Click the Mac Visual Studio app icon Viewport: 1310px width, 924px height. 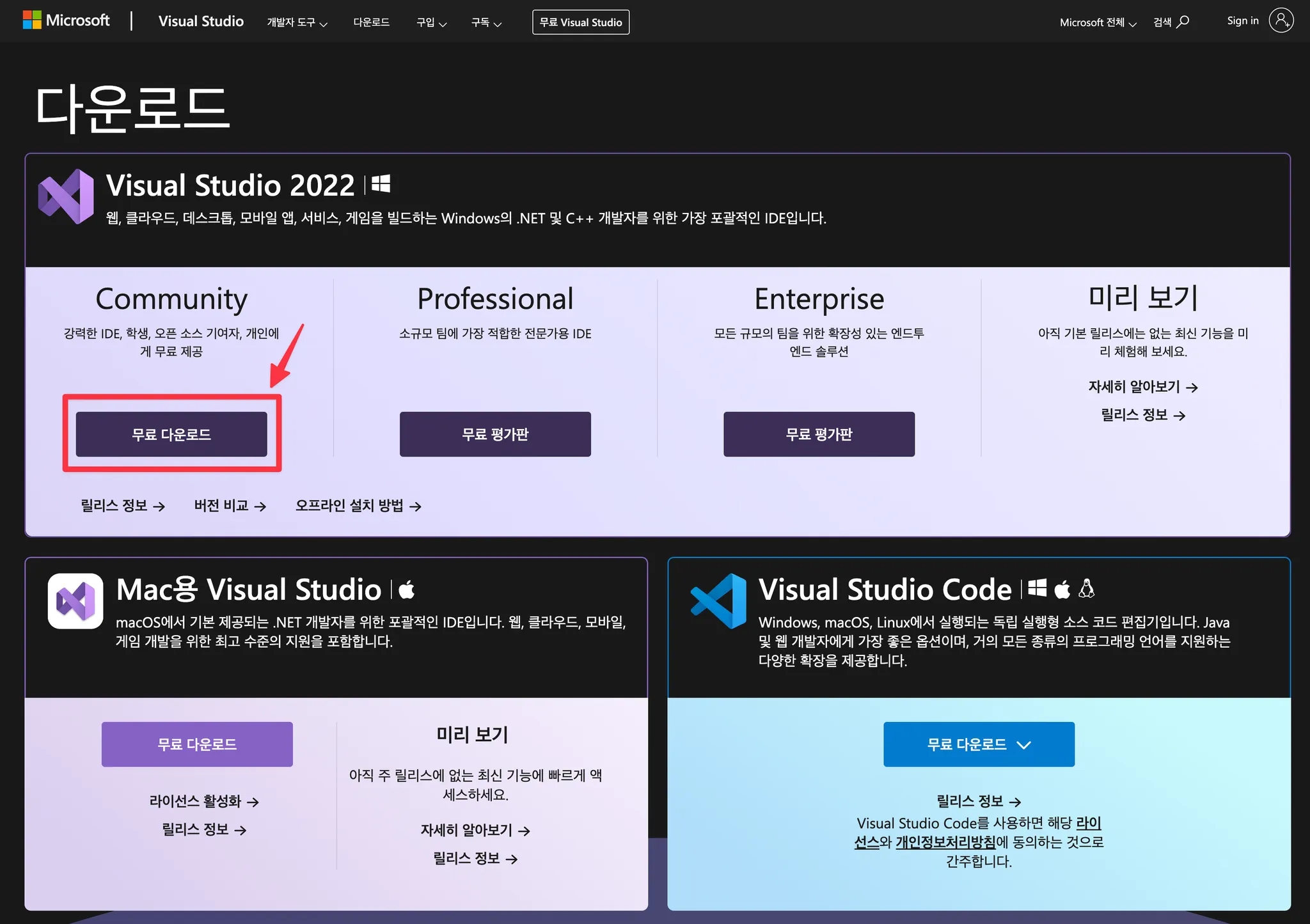click(75, 601)
